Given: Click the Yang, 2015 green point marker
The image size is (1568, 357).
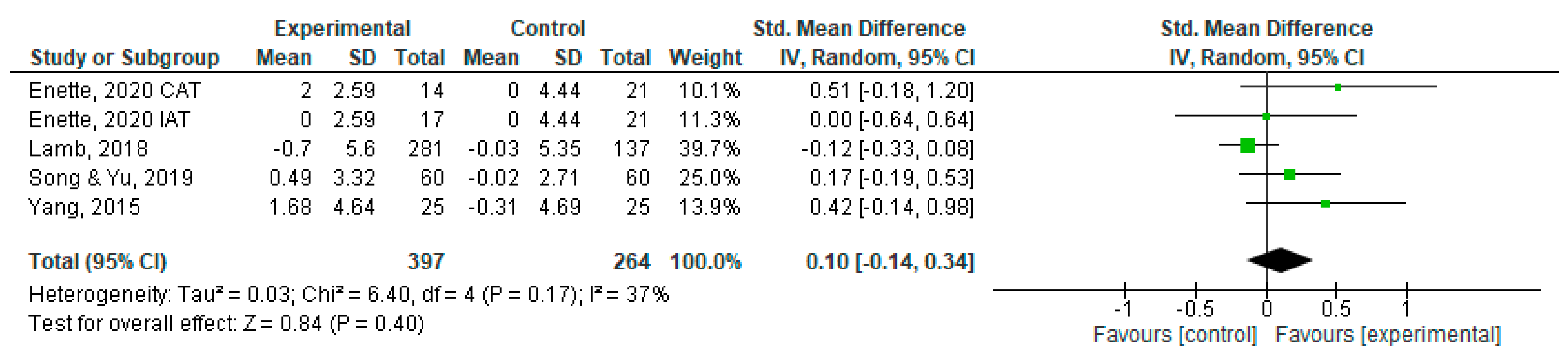Looking at the screenshot, I should [1325, 203].
